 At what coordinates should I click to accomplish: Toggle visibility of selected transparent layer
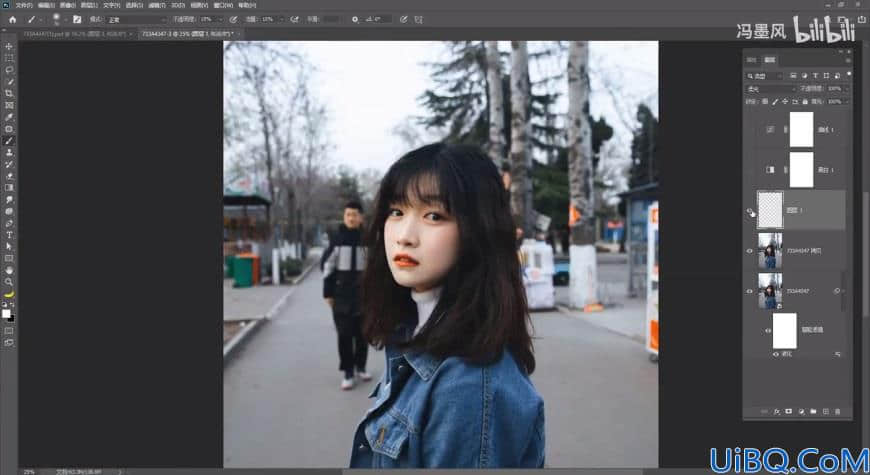pos(750,211)
